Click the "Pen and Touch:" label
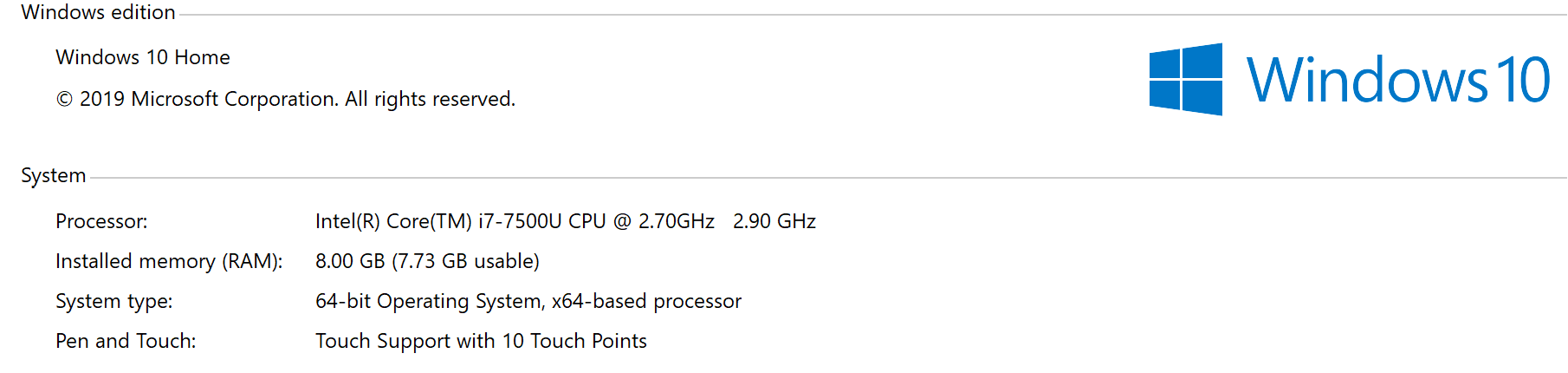 pos(126,341)
